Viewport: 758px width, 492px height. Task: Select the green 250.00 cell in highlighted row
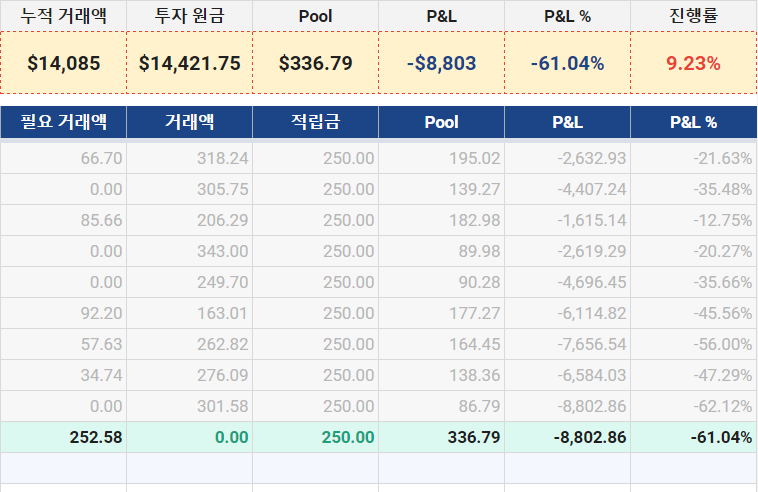click(x=316, y=437)
